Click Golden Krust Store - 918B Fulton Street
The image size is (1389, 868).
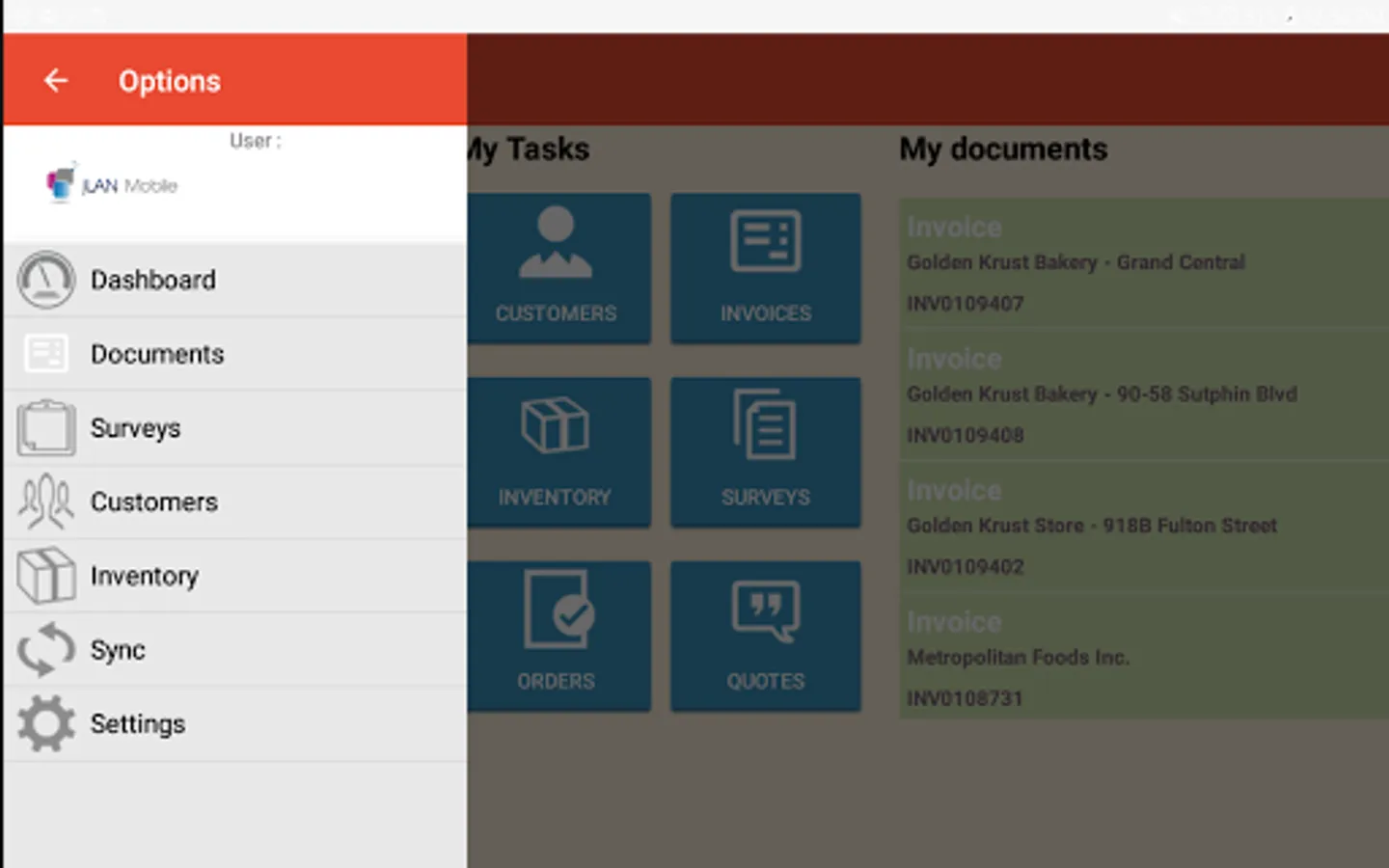1092,526
